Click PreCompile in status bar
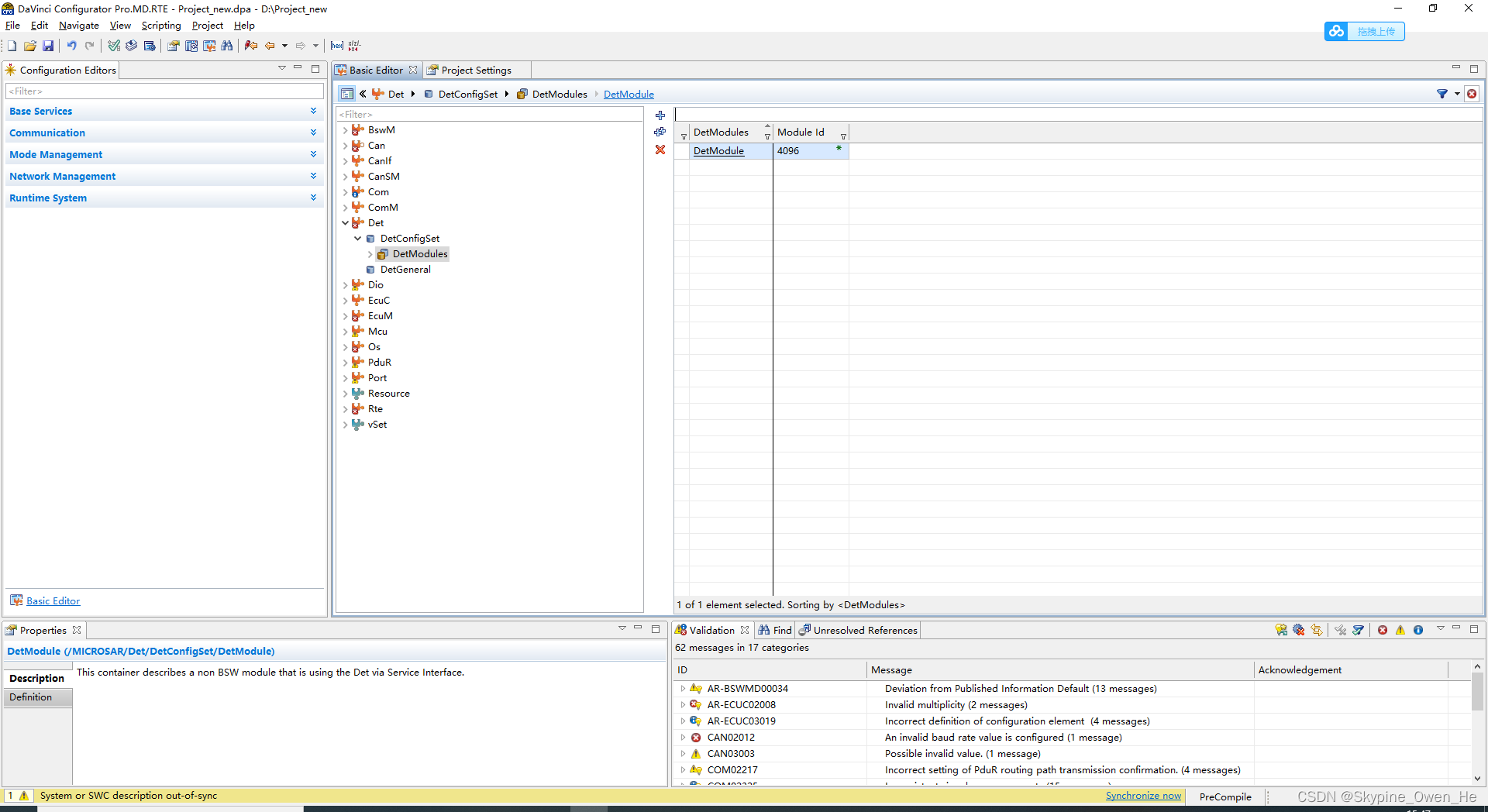1488x812 pixels. [x=1224, y=797]
